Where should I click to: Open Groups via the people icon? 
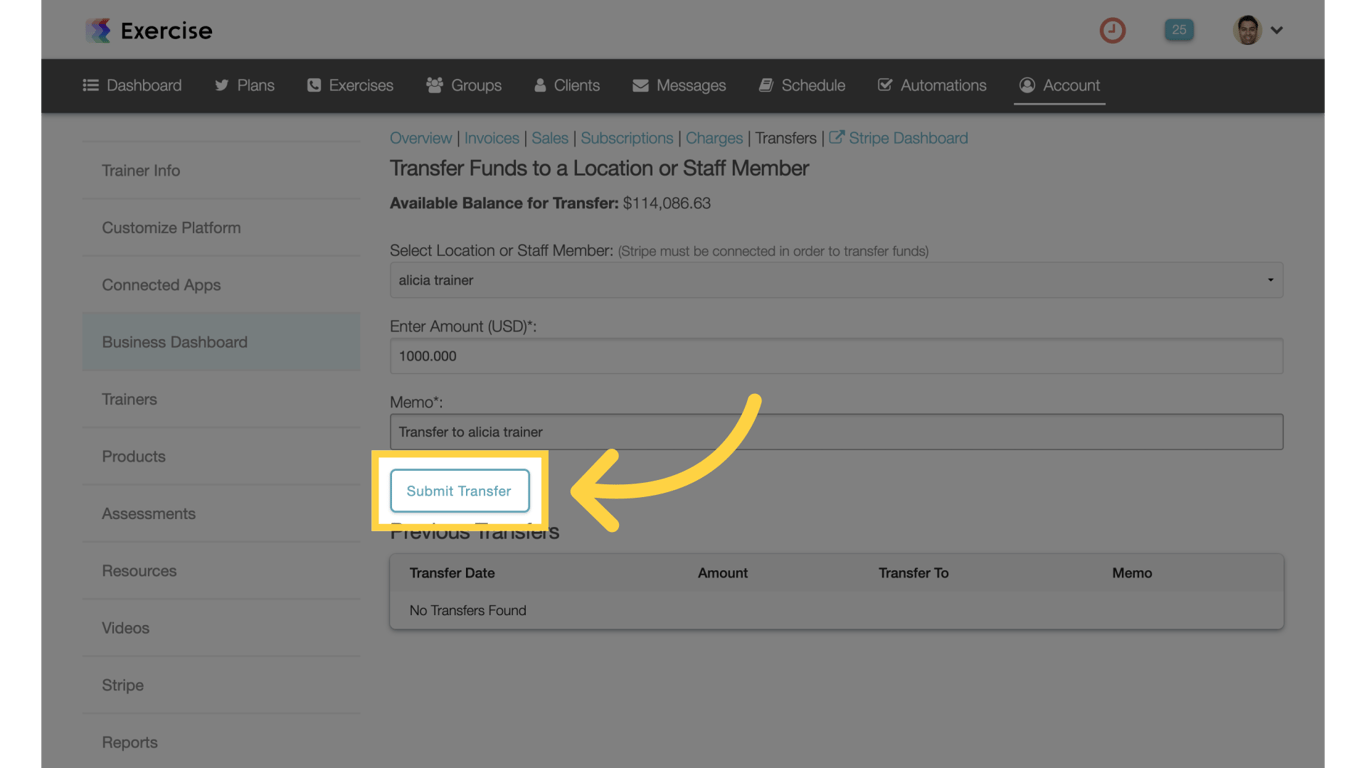coord(433,85)
